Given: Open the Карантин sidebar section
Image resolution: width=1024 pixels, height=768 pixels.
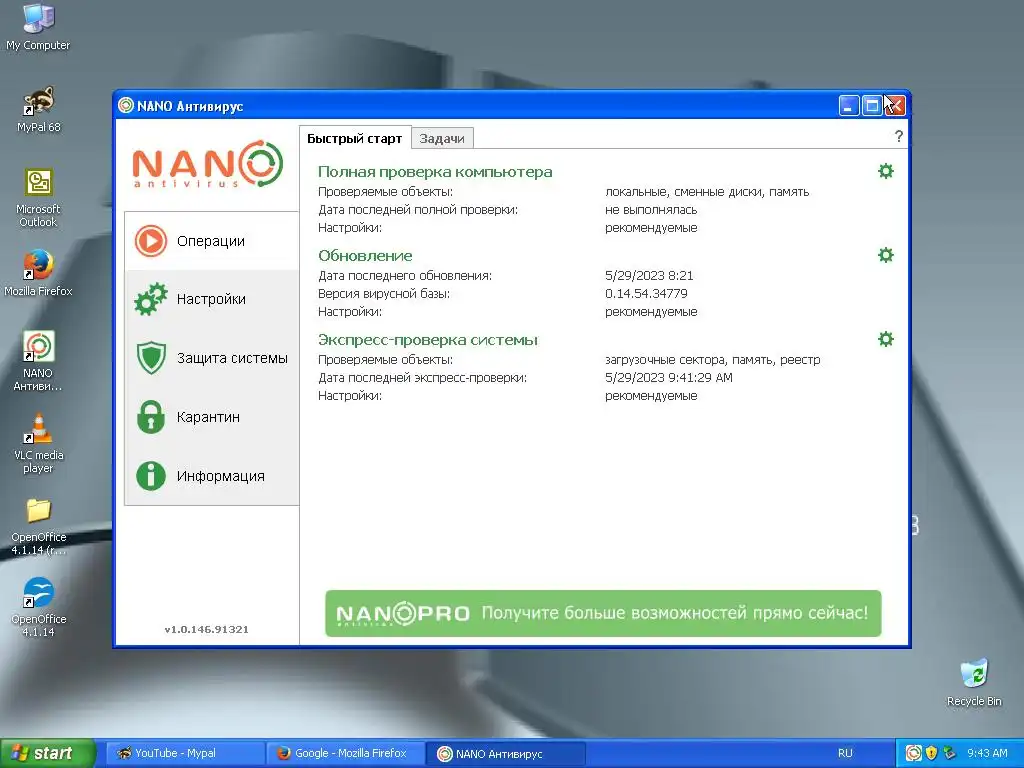Looking at the screenshot, I should pos(212,417).
